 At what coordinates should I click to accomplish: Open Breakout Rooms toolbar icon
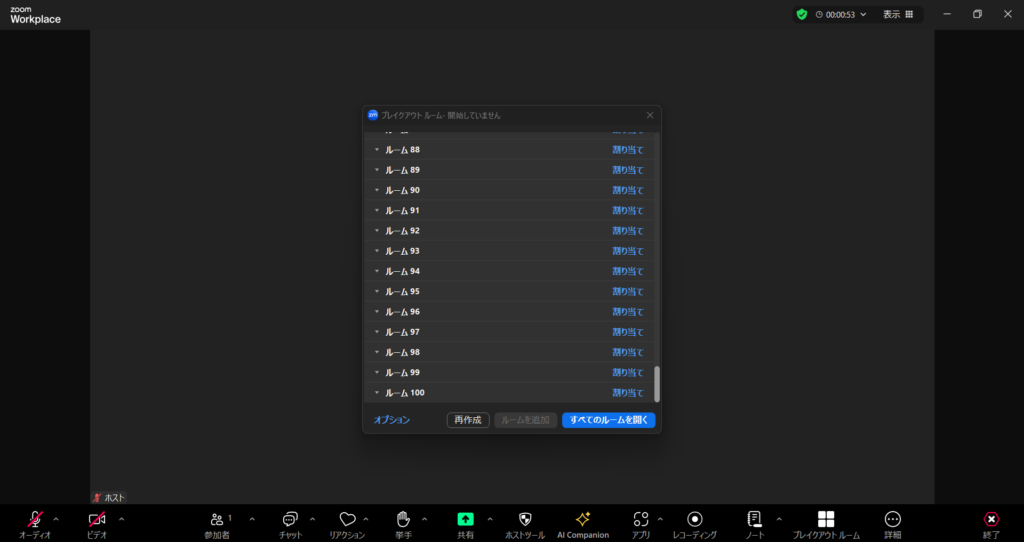(x=826, y=519)
